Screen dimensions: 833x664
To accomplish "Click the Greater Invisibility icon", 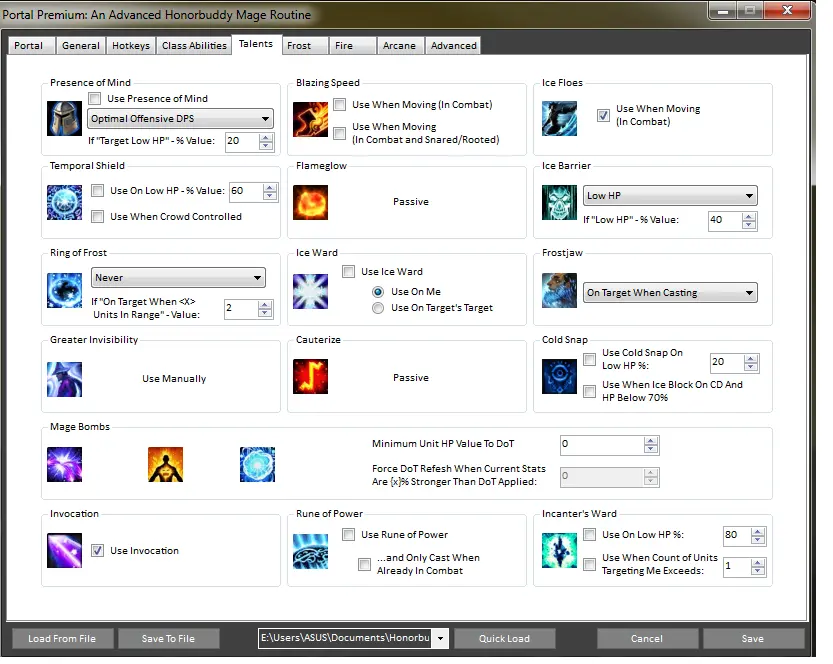I will (64, 379).
